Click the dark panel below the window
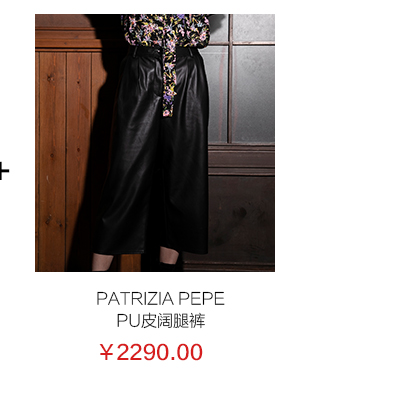Screen dimensions: 400x403 (242, 217)
